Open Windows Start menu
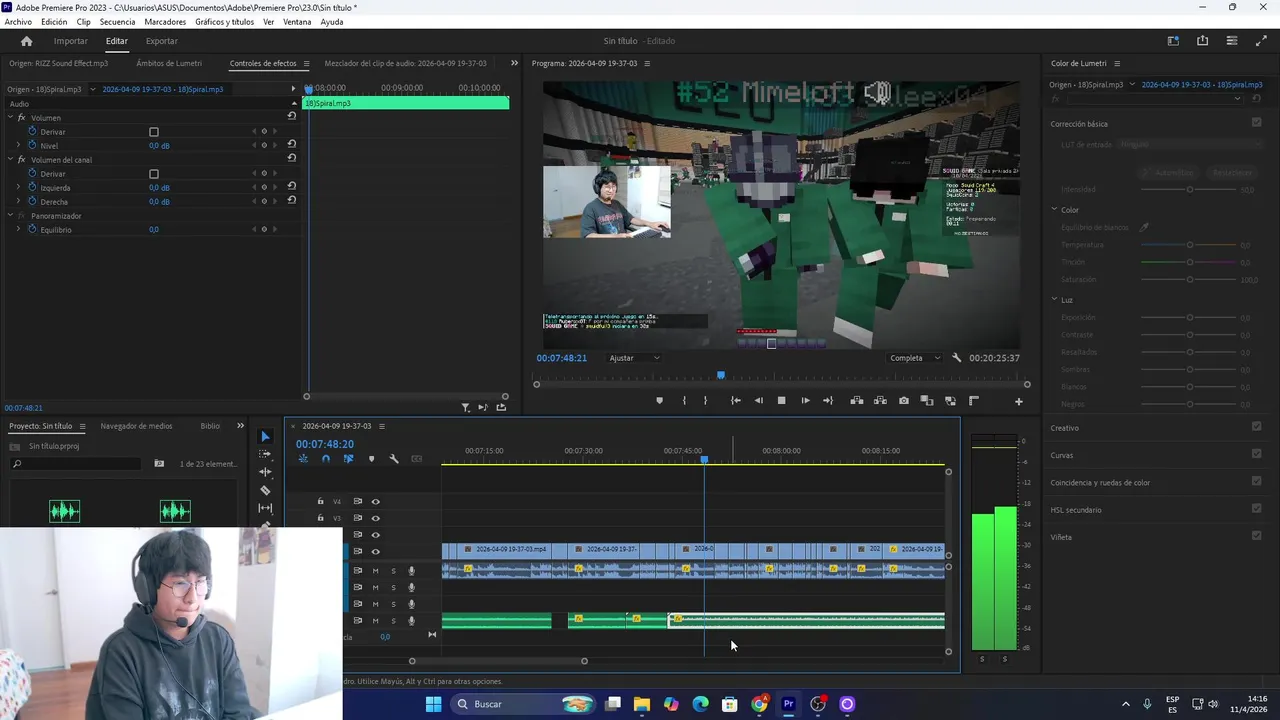This screenshot has height=720, width=1280. tap(433, 704)
